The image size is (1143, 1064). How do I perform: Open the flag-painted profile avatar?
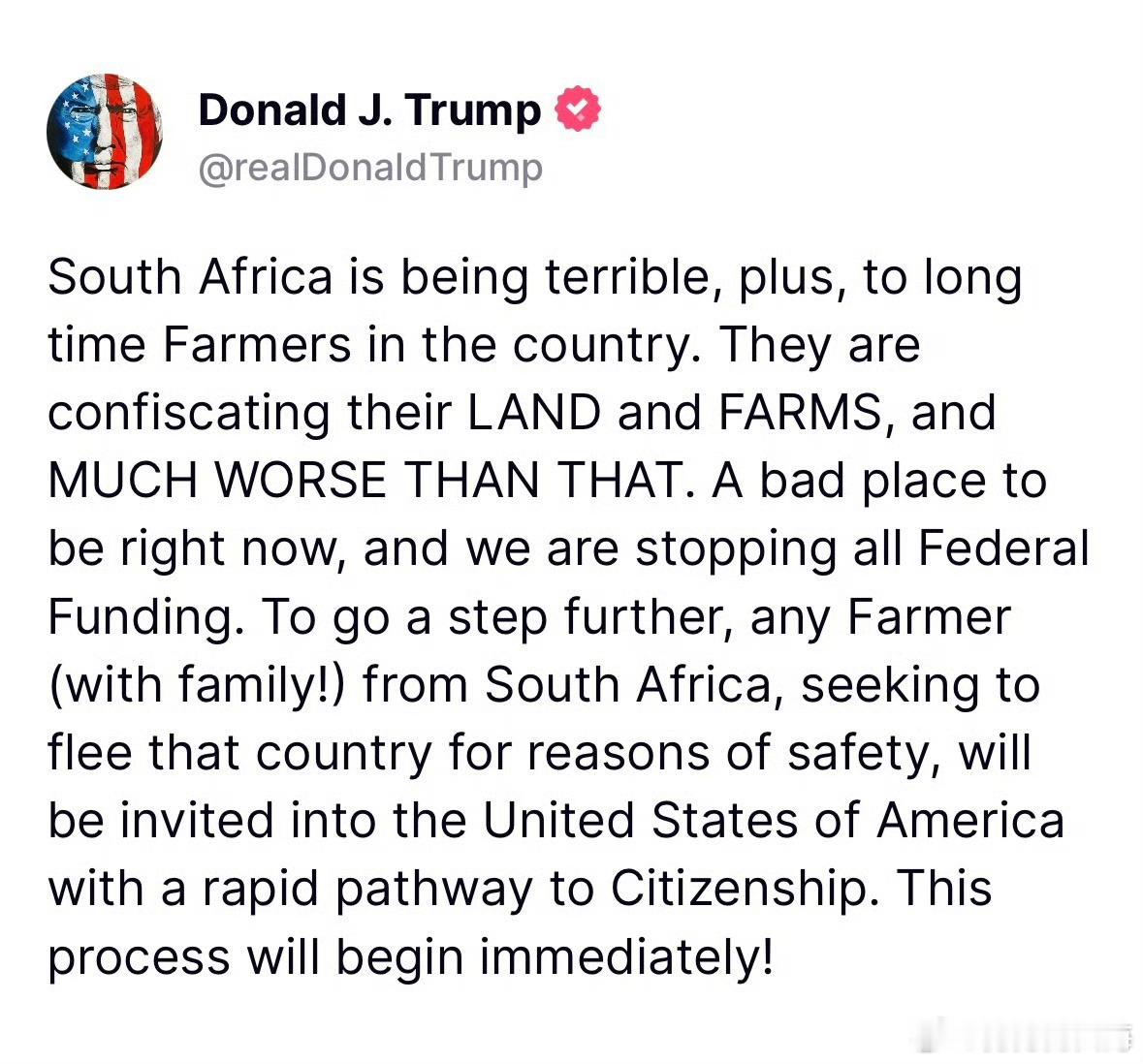pos(105,132)
